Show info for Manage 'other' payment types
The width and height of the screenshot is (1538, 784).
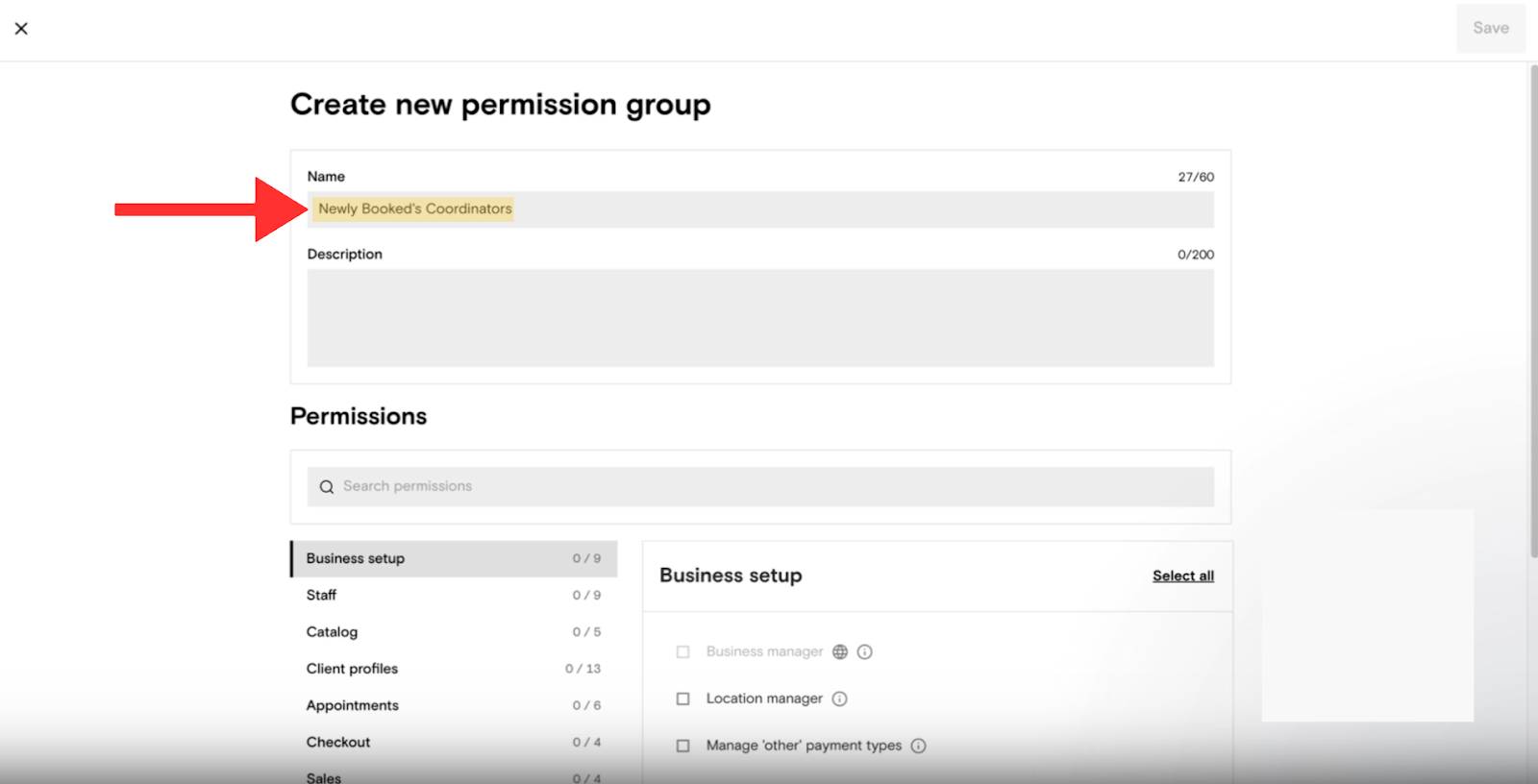(919, 746)
